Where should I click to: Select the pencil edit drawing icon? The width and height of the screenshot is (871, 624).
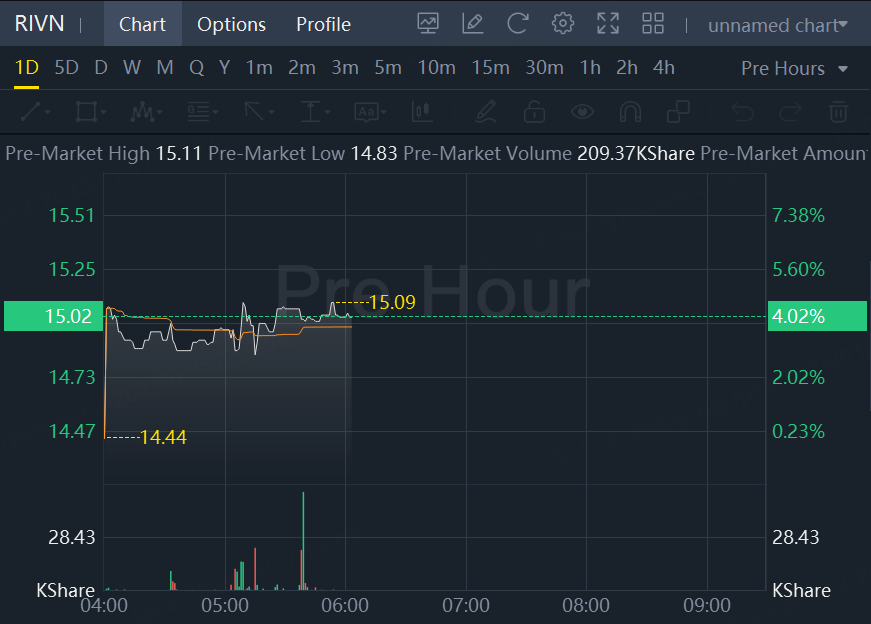coord(473,23)
